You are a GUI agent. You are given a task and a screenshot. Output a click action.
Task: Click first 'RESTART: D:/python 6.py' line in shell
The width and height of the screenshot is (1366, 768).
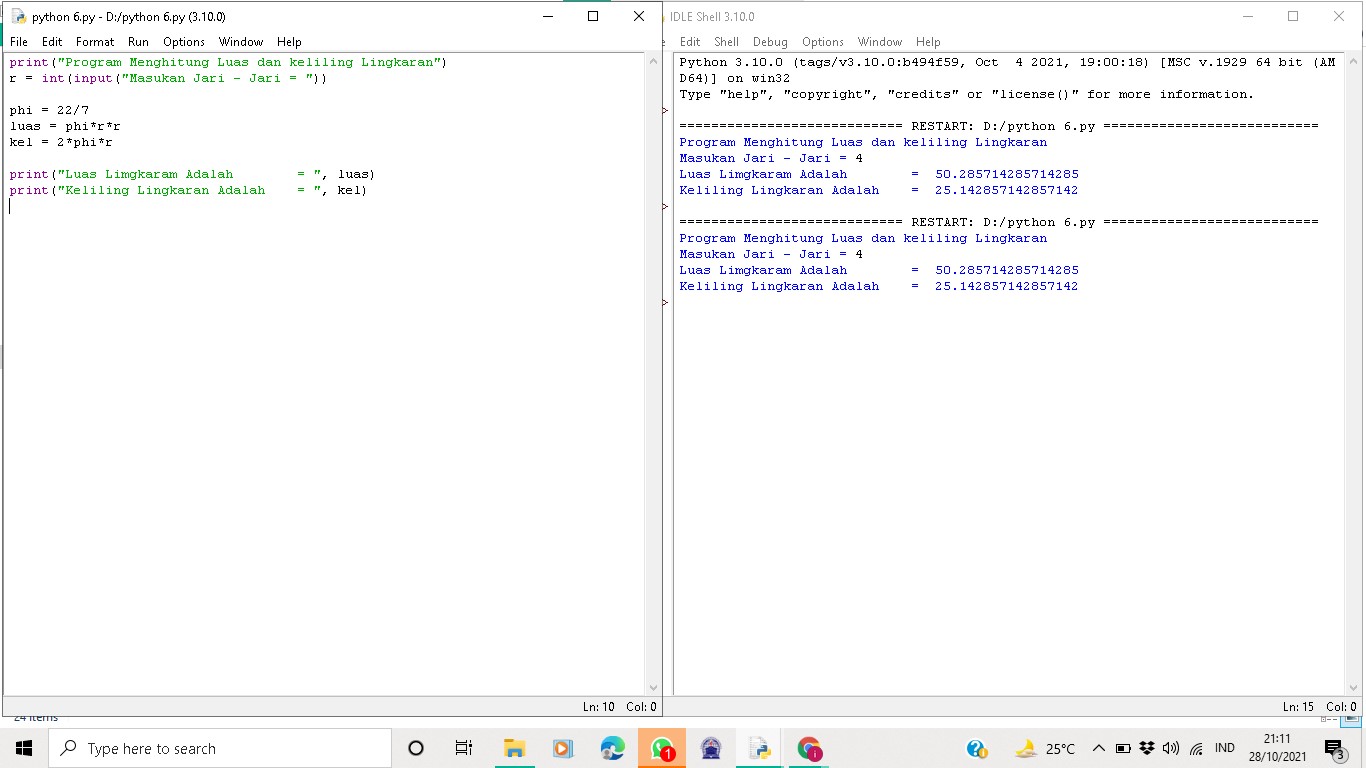(x=999, y=126)
